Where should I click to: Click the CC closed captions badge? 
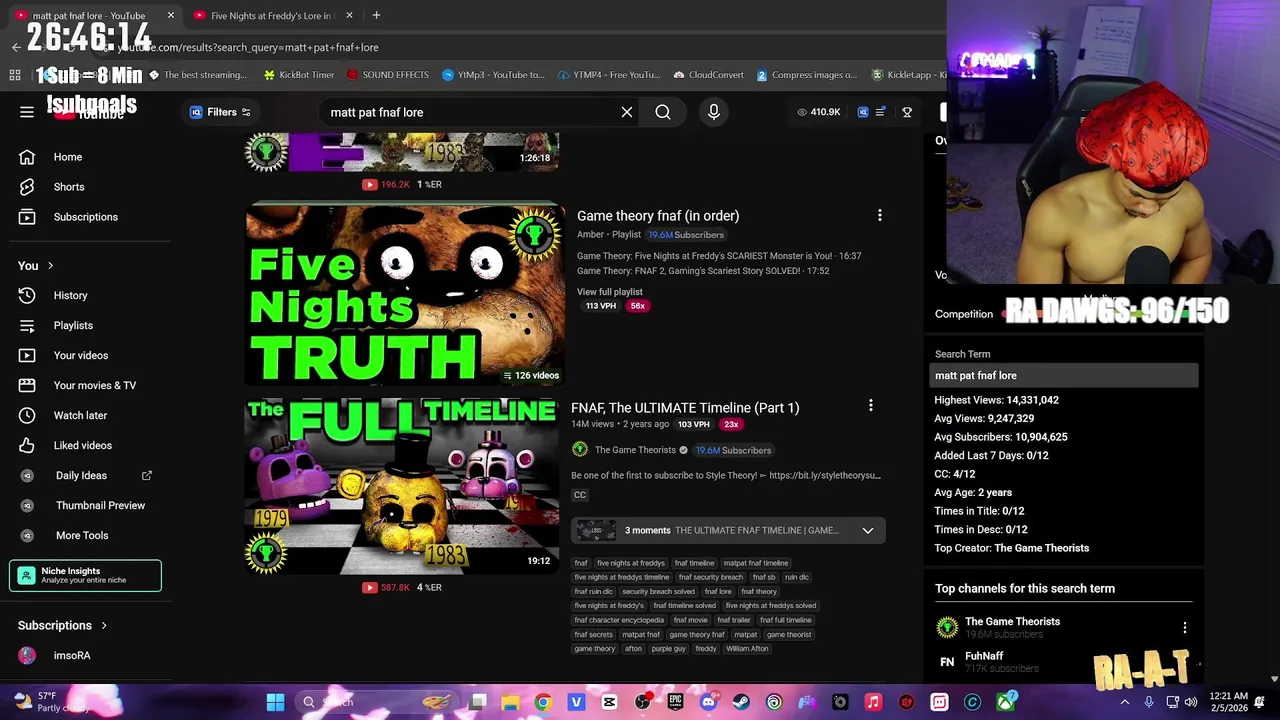(580, 495)
